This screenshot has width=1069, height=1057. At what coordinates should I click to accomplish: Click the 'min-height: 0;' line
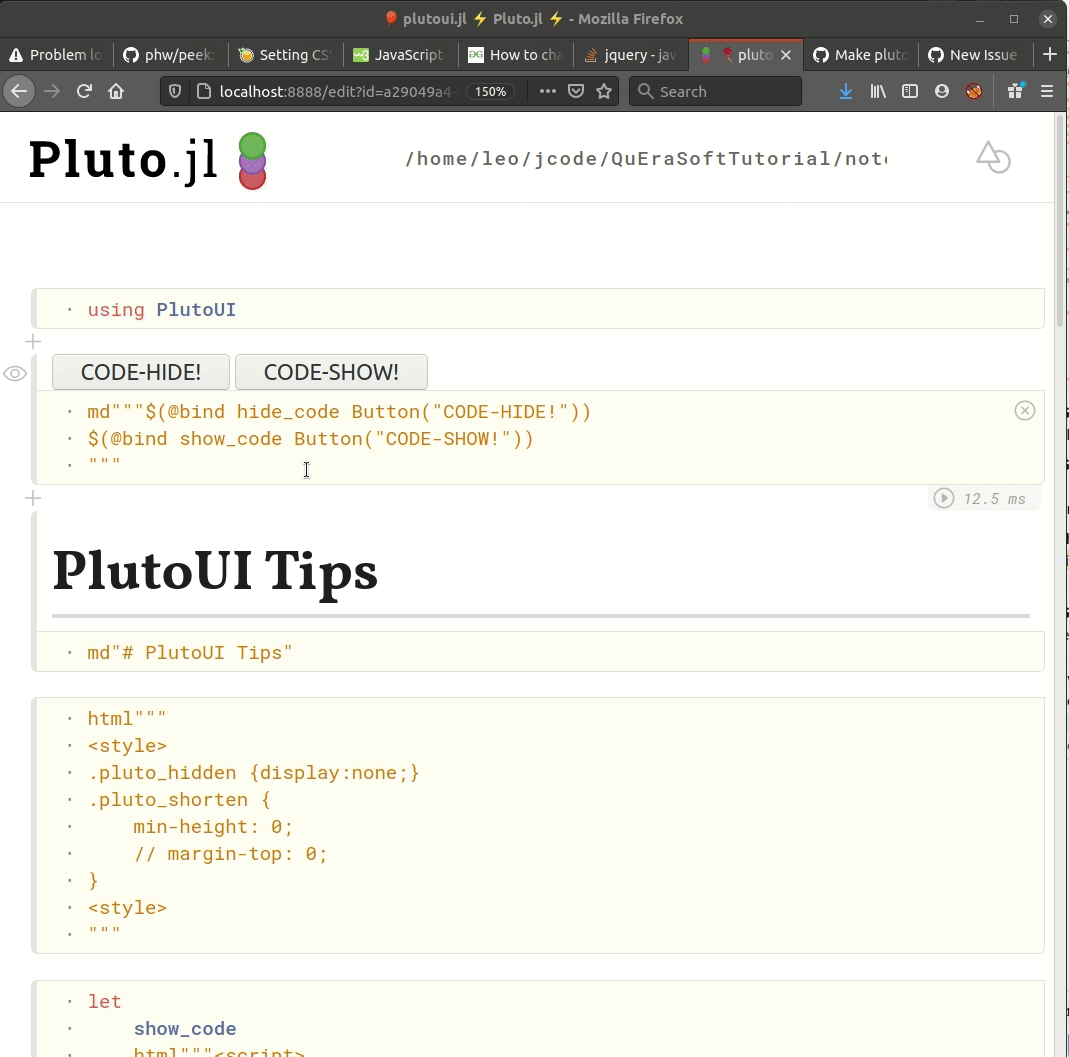(213, 827)
